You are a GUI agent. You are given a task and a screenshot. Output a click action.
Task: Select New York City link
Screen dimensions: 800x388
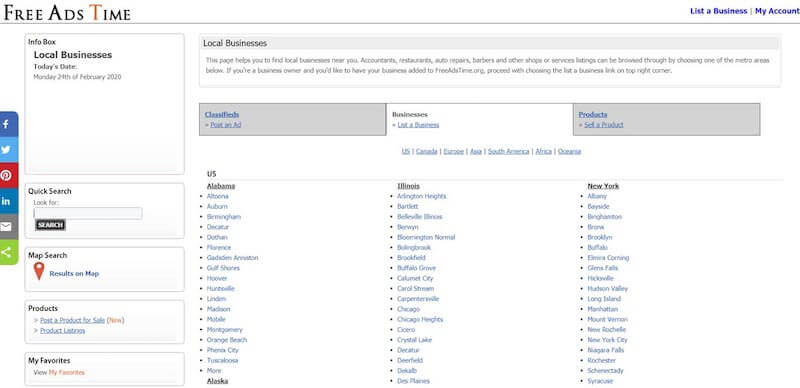point(607,340)
